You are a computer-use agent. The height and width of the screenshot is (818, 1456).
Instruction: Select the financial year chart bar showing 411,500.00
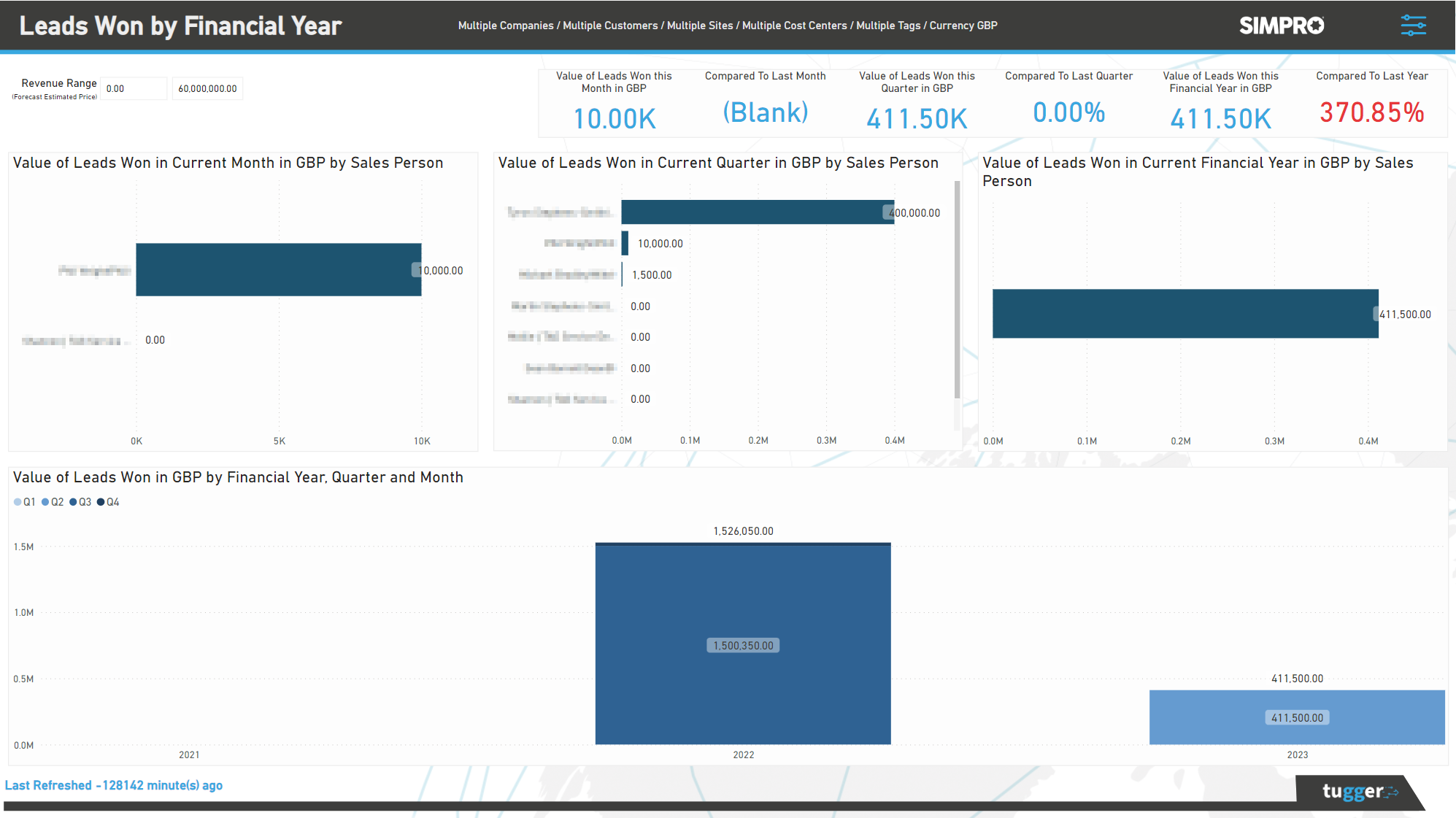click(1182, 314)
